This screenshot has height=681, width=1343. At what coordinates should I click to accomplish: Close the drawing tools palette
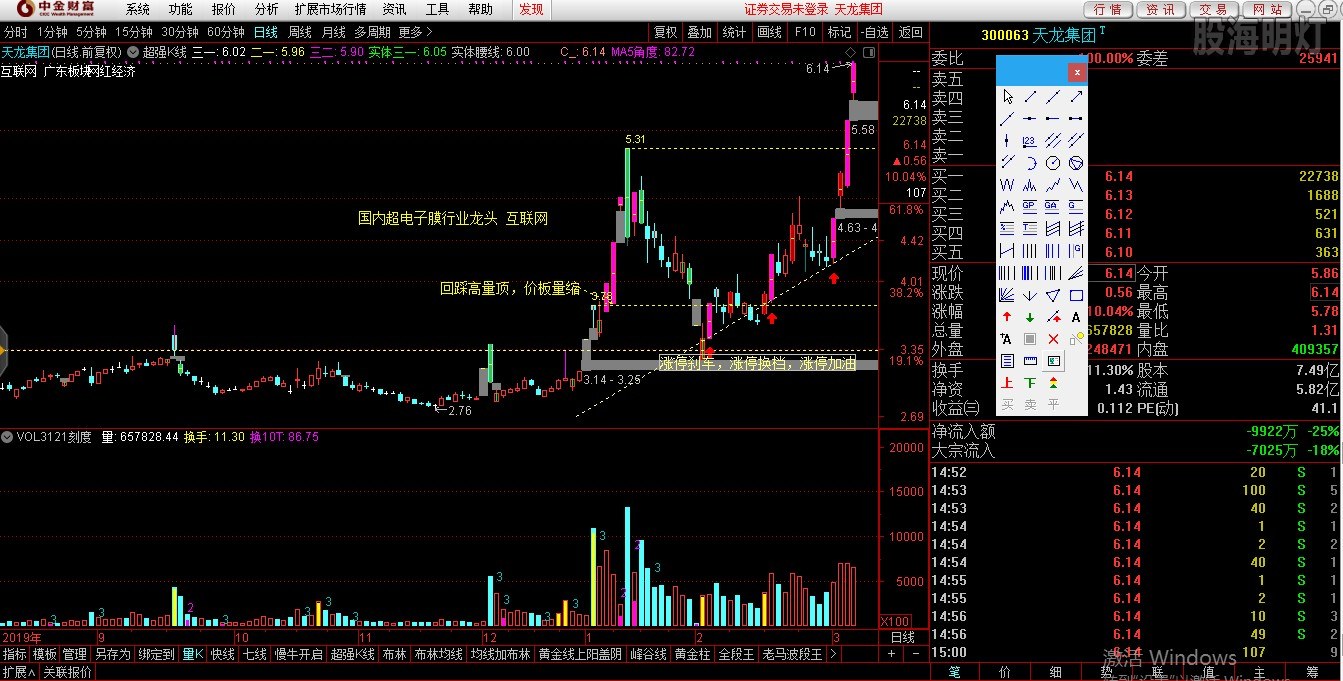[1077, 72]
